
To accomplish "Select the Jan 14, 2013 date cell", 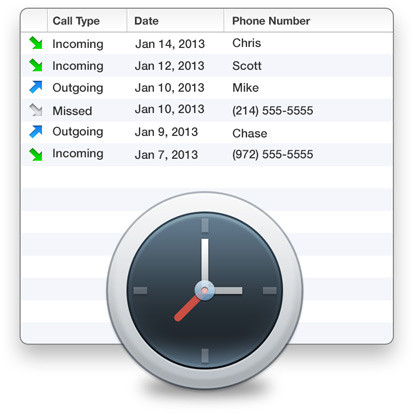I will click(x=170, y=44).
